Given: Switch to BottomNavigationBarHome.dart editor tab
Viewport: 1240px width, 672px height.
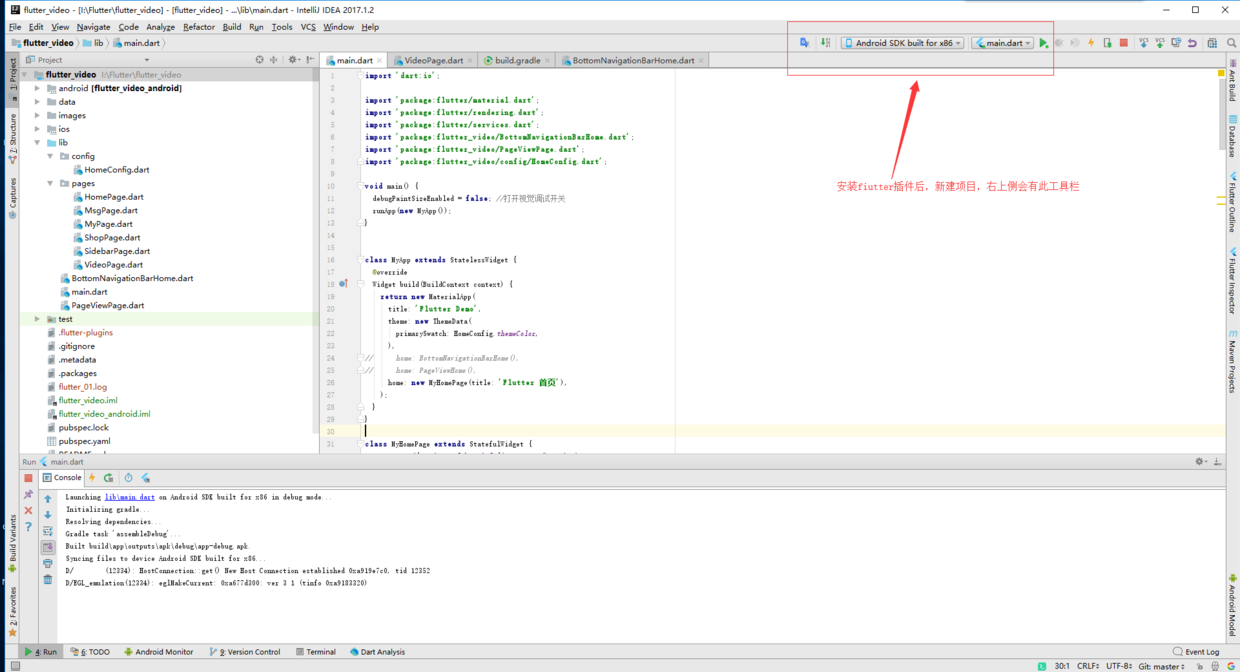Looking at the screenshot, I should [633, 60].
